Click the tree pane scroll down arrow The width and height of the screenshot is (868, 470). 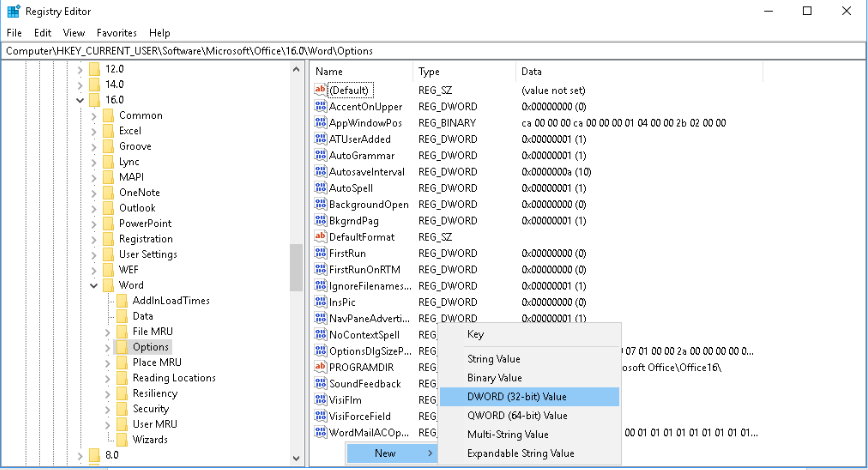pos(296,458)
